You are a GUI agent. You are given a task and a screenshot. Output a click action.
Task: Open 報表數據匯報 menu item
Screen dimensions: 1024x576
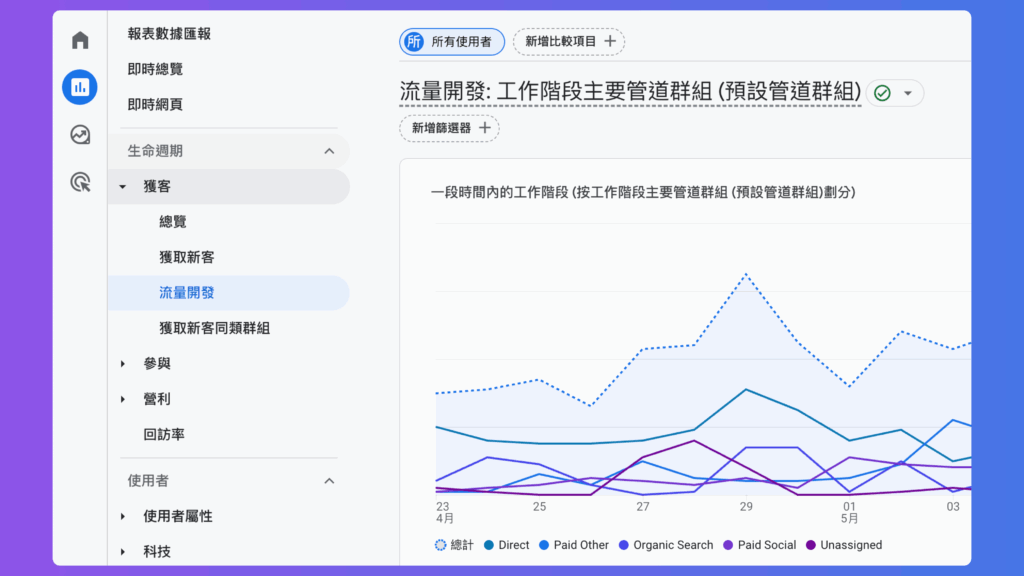click(x=169, y=34)
